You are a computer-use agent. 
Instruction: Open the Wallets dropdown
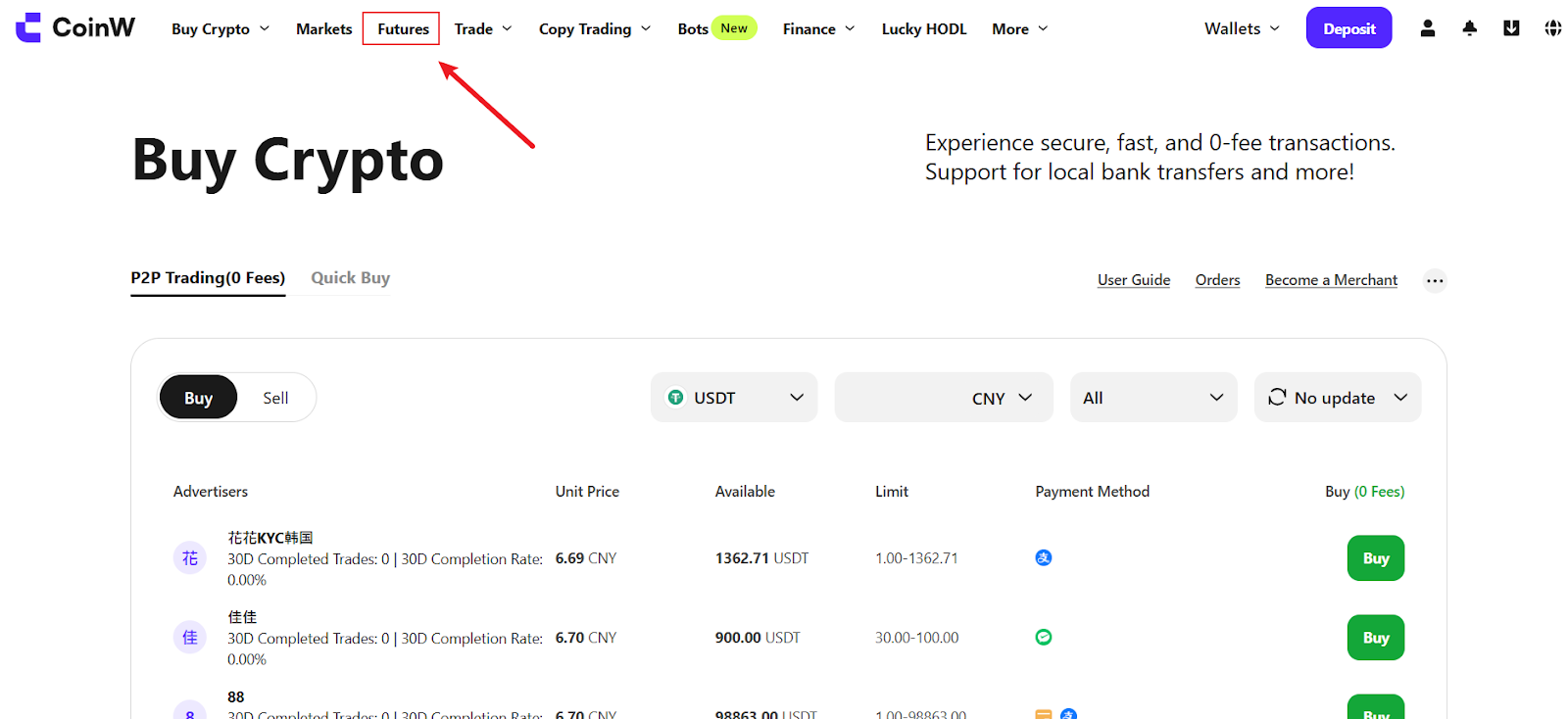(x=1242, y=29)
